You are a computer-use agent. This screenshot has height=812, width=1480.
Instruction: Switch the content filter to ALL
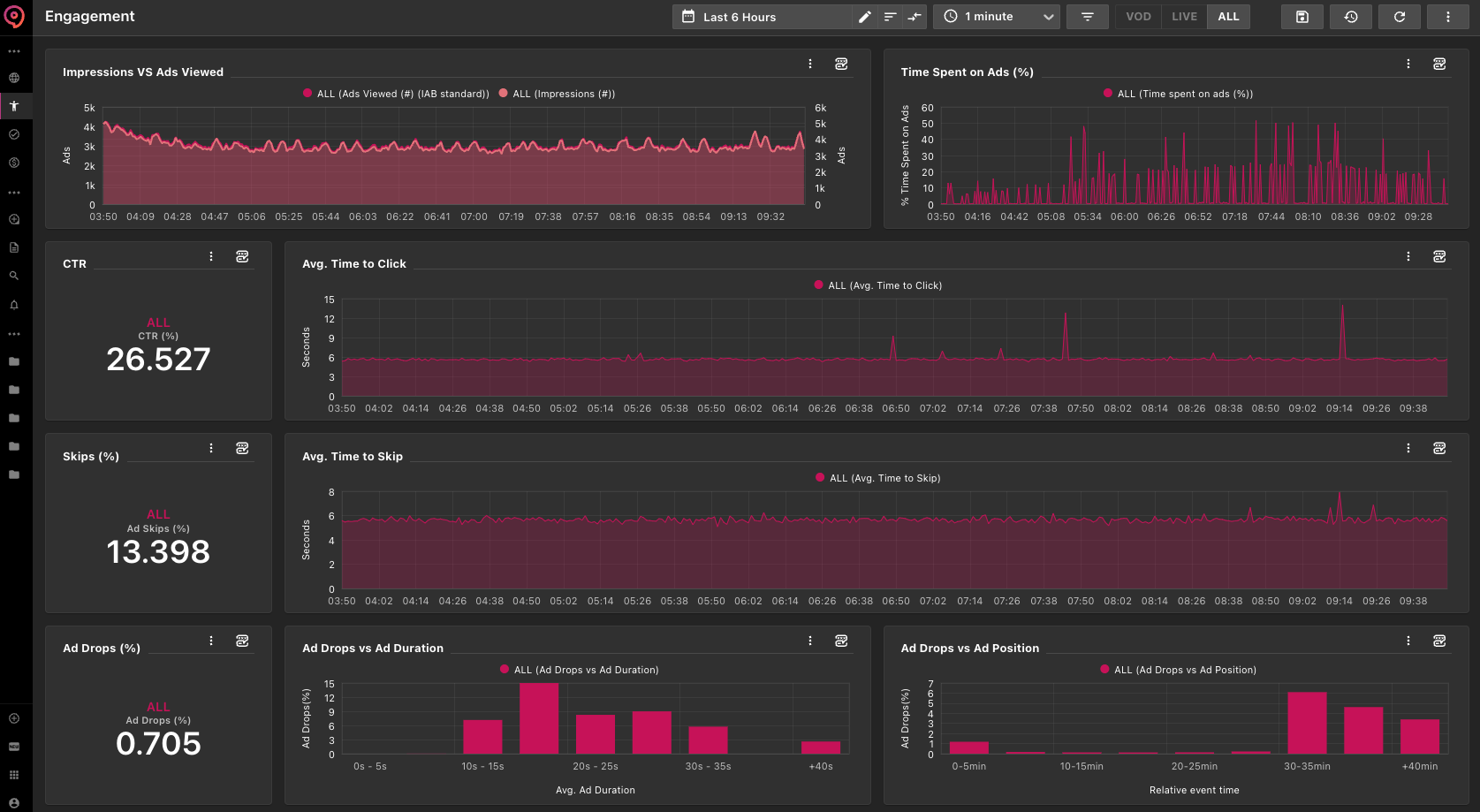click(x=1228, y=17)
